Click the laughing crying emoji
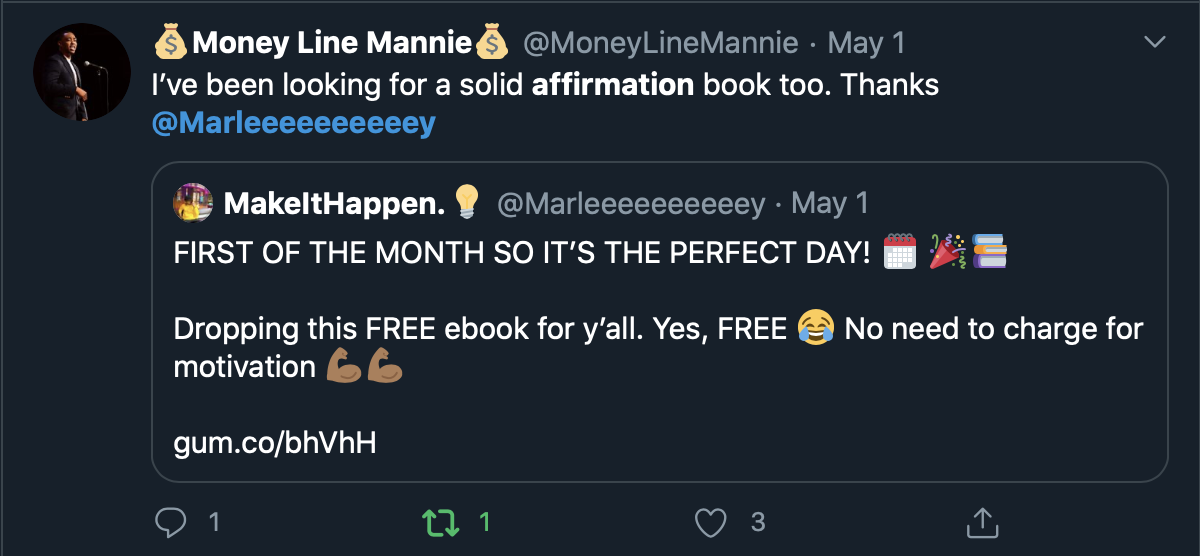1200x556 pixels. [x=816, y=328]
